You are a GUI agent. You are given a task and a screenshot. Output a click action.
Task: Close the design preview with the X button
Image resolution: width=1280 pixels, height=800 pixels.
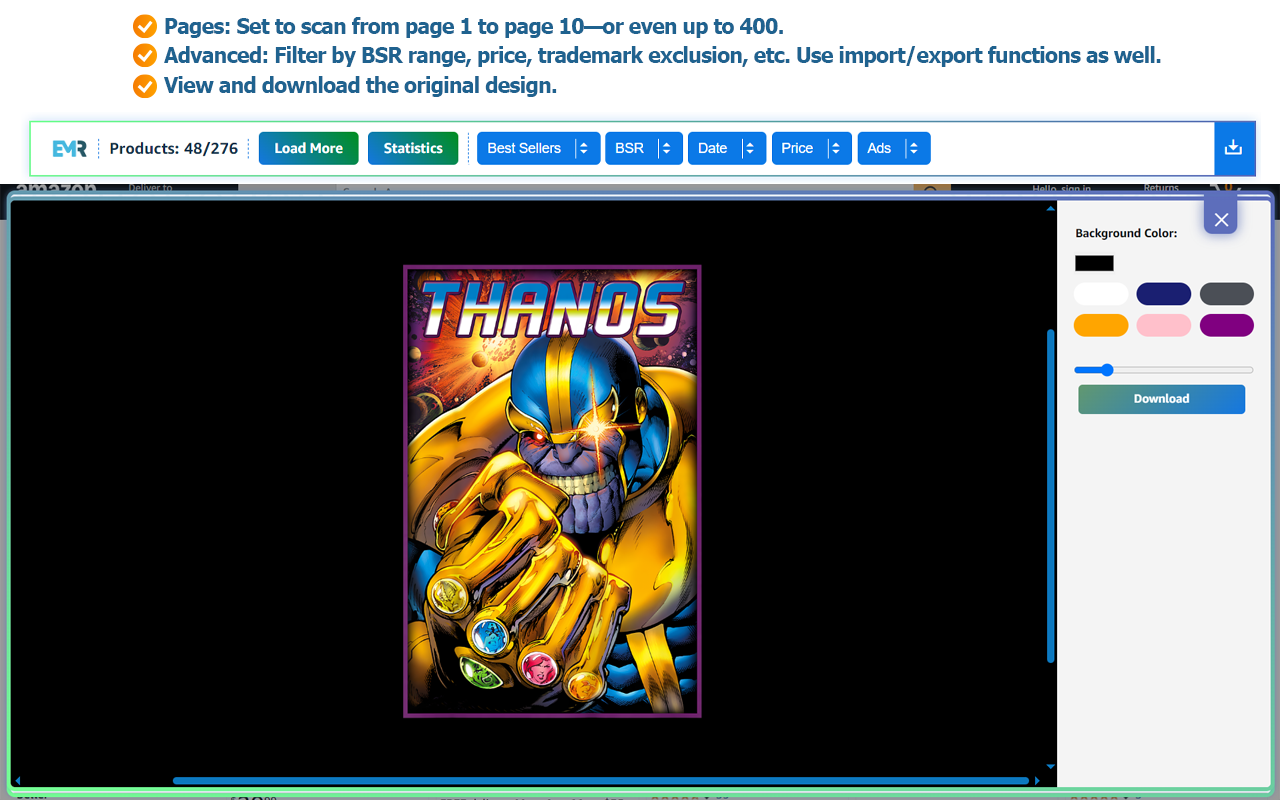point(1221,218)
